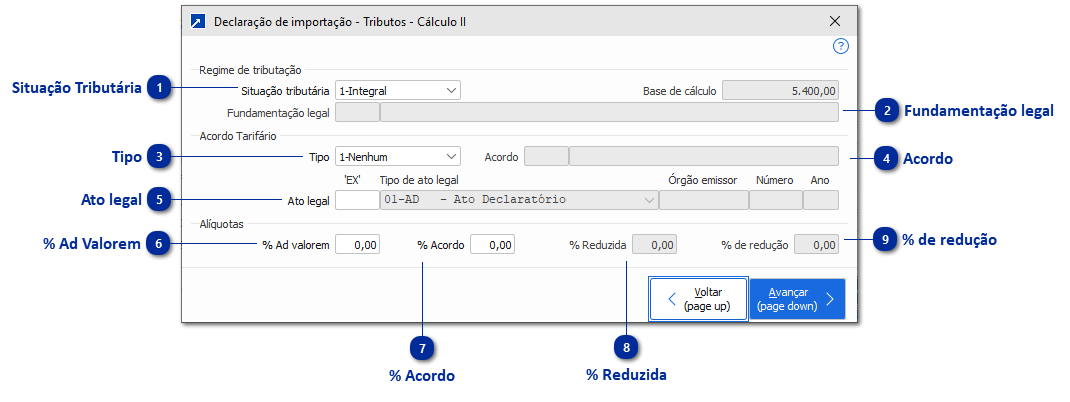
Task: Click numbered callout 4 for Acordo
Action: 887,158
